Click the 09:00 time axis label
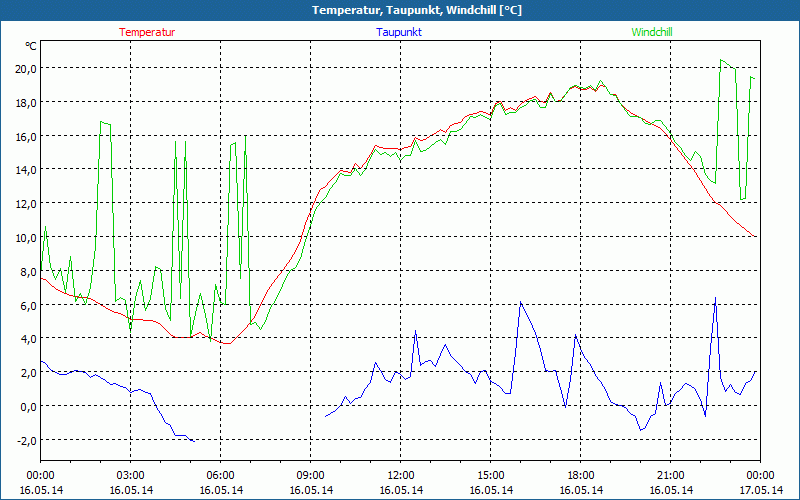Image resolution: width=800 pixels, height=500 pixels. pos(310,476)
